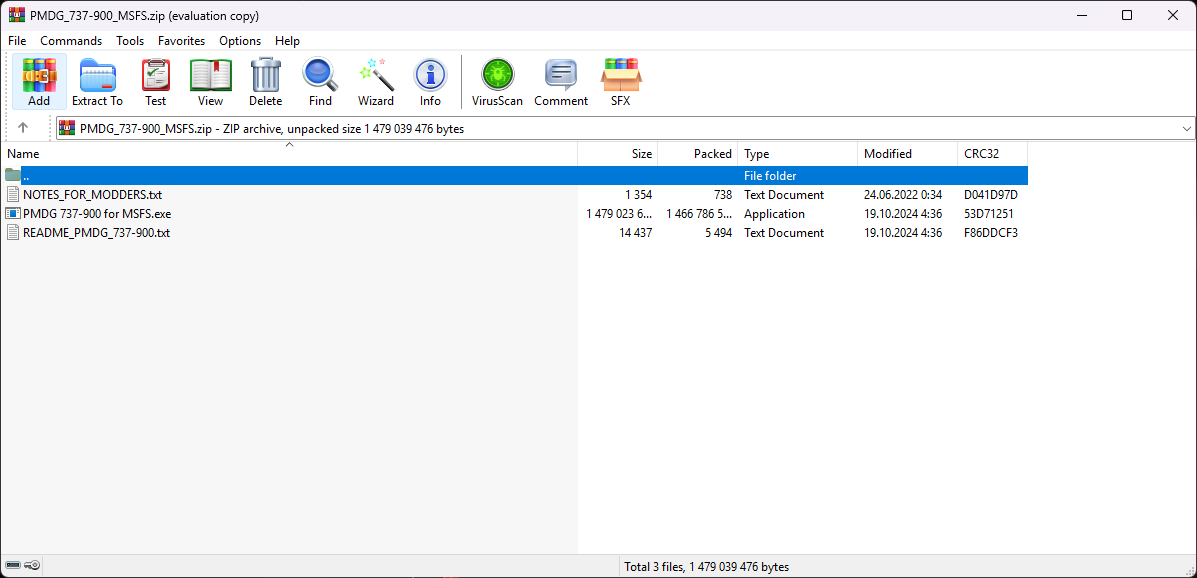Image resolution: width=1197 pixels, height=578 pixels.
Task: Click the Add toolbar icon
Action: (39, 82)
